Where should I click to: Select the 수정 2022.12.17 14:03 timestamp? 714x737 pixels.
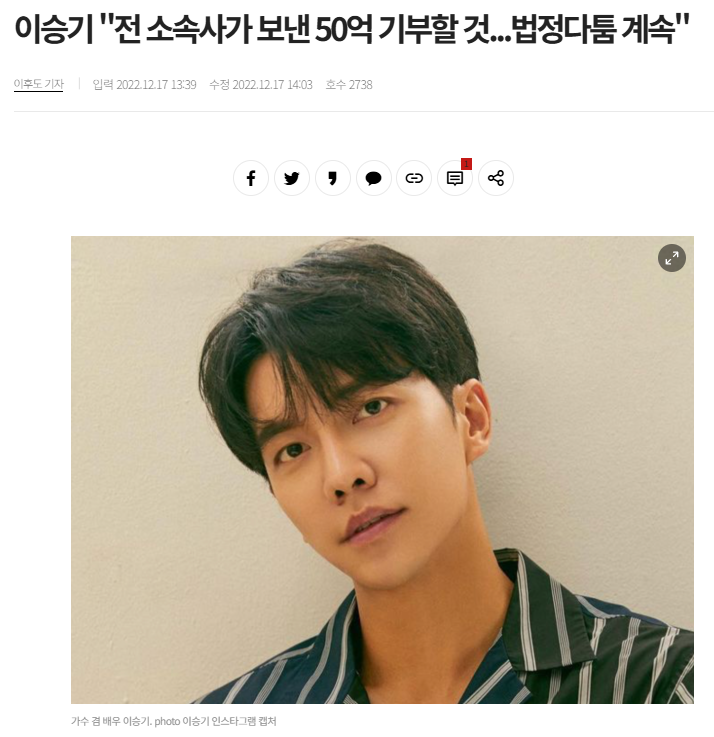pyautogui.click(x=261, y=85)
